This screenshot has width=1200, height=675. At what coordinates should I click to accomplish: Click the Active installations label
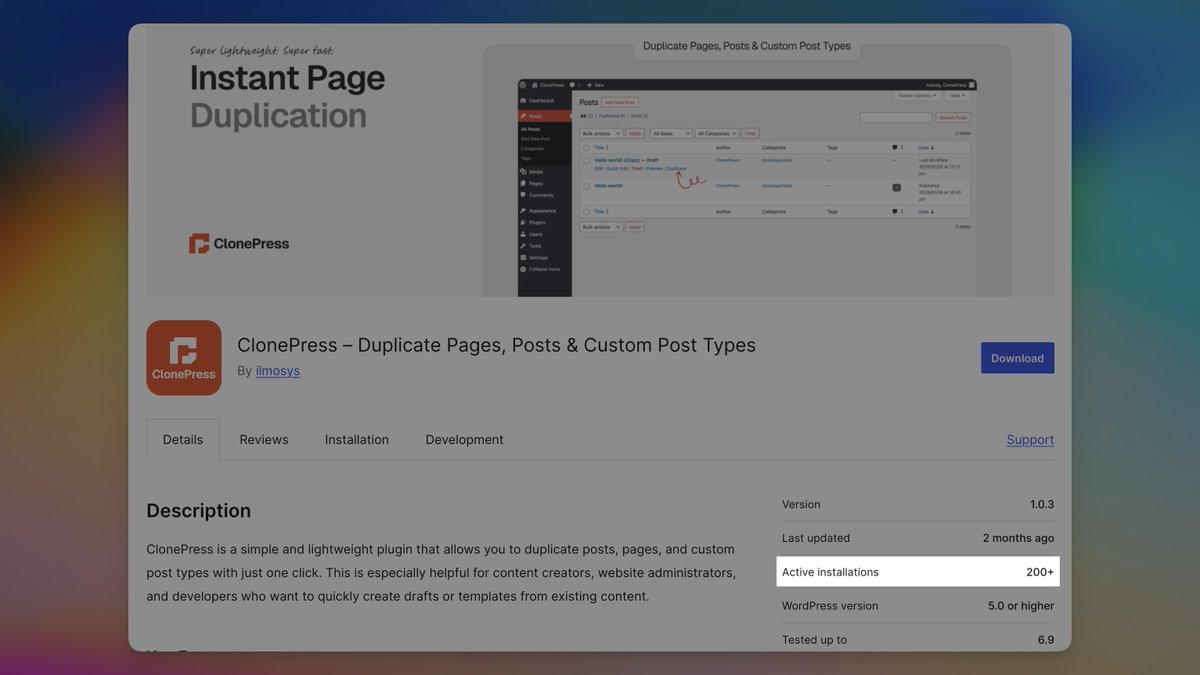click(x=830, y=572)
